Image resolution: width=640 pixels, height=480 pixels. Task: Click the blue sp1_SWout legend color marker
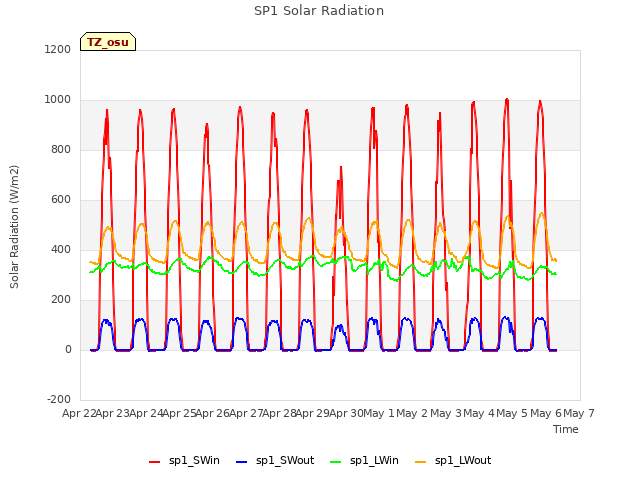(x=242, y=462)
